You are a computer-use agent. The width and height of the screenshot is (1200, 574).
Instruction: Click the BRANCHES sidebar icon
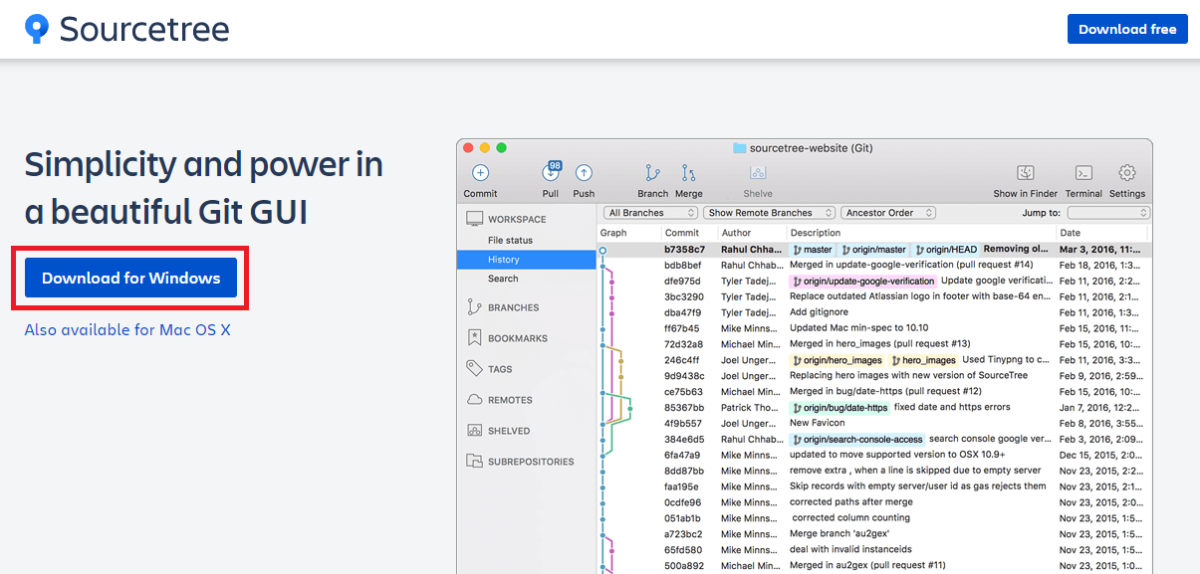click(x=474, y=308)
